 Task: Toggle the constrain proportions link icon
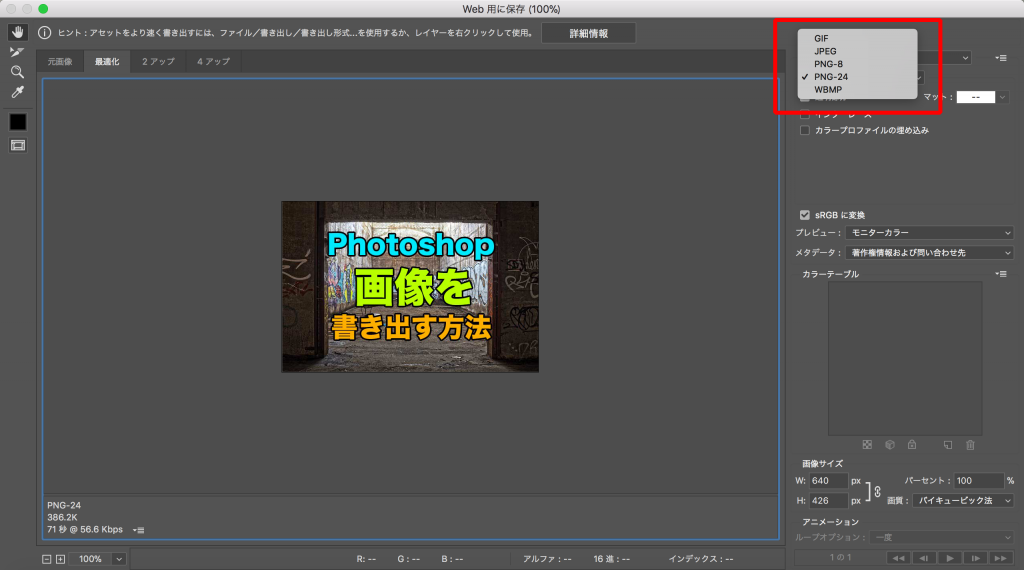tap(877, 491)
